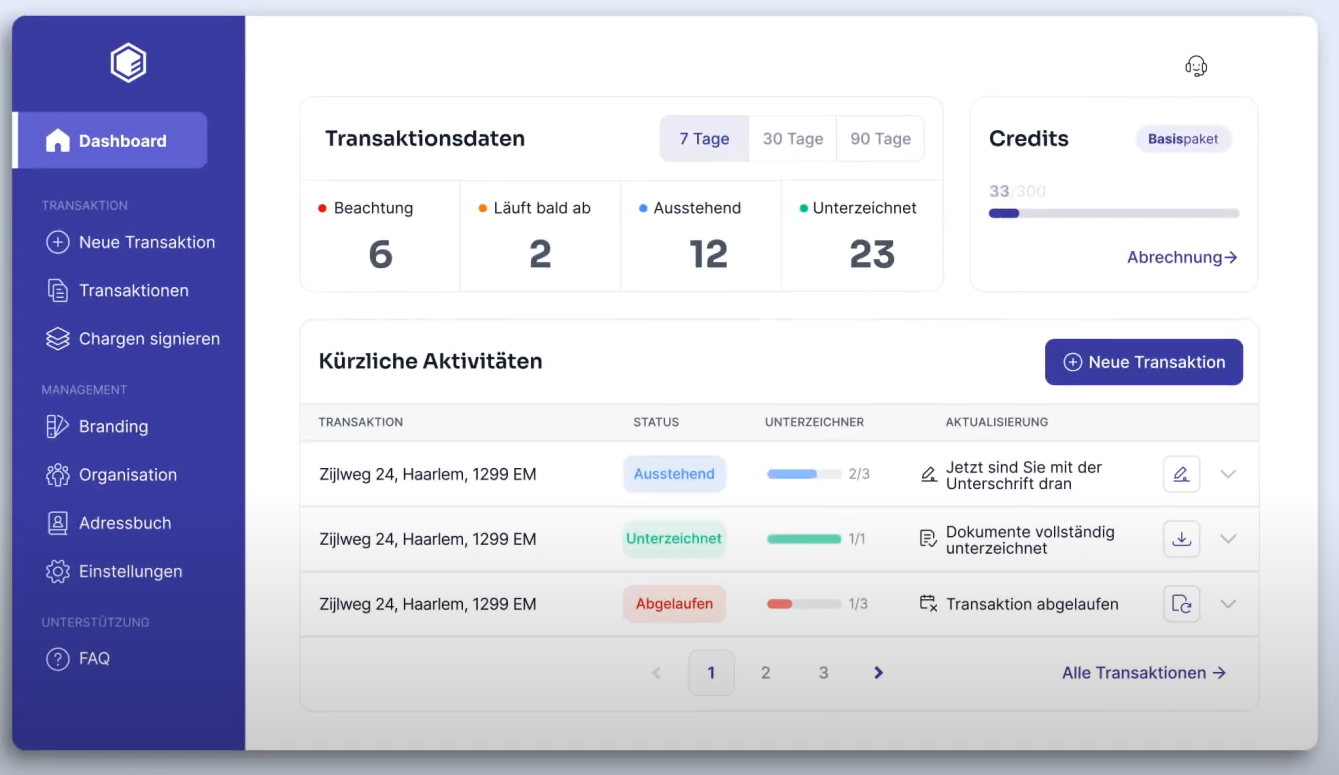Open Einstellungen in the sidebar
Image resolution: width=1339 pixels, height=775 pixels.
click(x=114, y=572)
